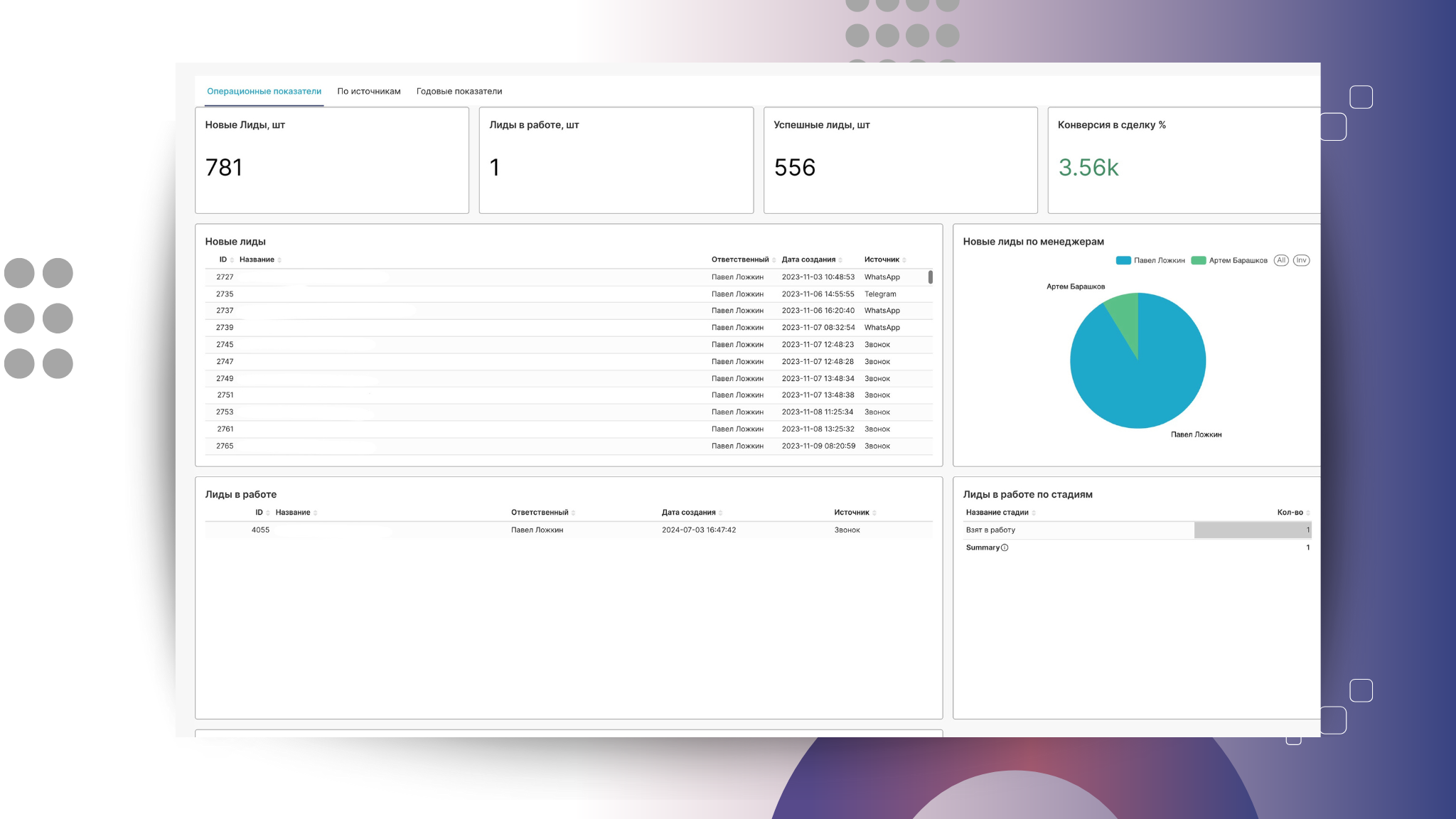Click sort icon beside Название in Новые лиды
1456x819 pixels.
click(x=279, y=260)
